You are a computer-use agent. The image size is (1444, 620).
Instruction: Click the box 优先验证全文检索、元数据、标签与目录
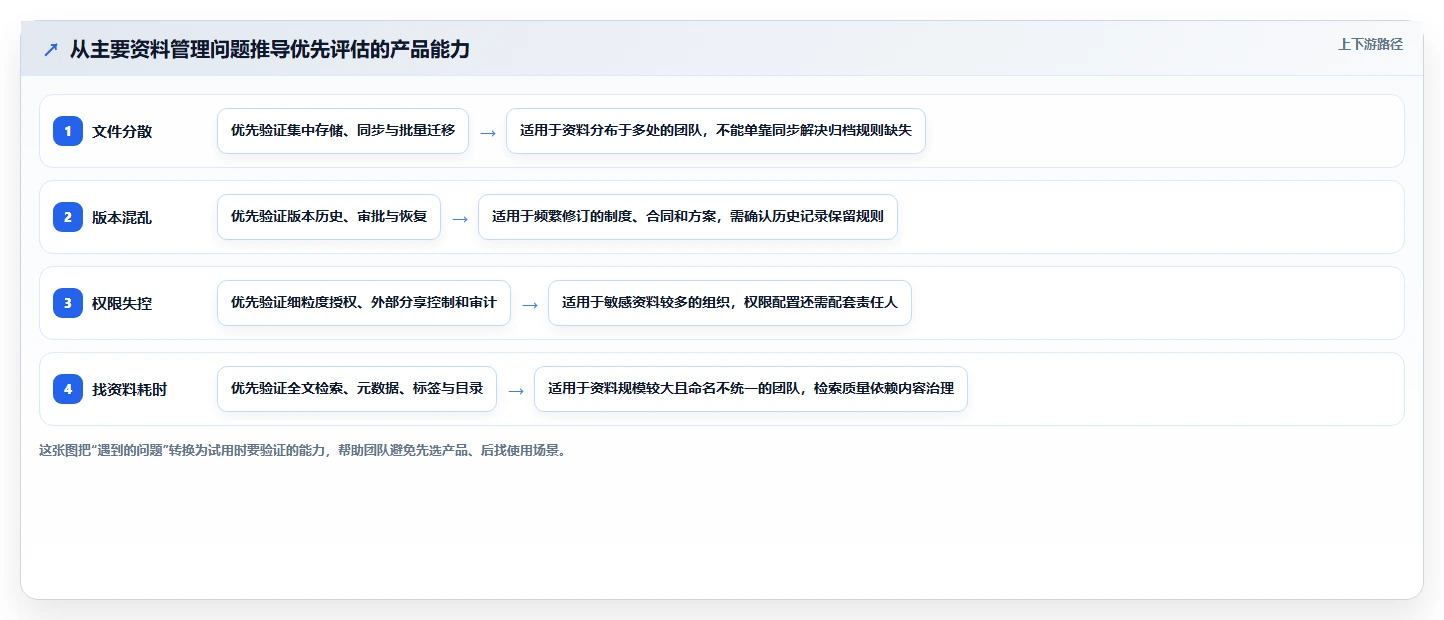357,389
